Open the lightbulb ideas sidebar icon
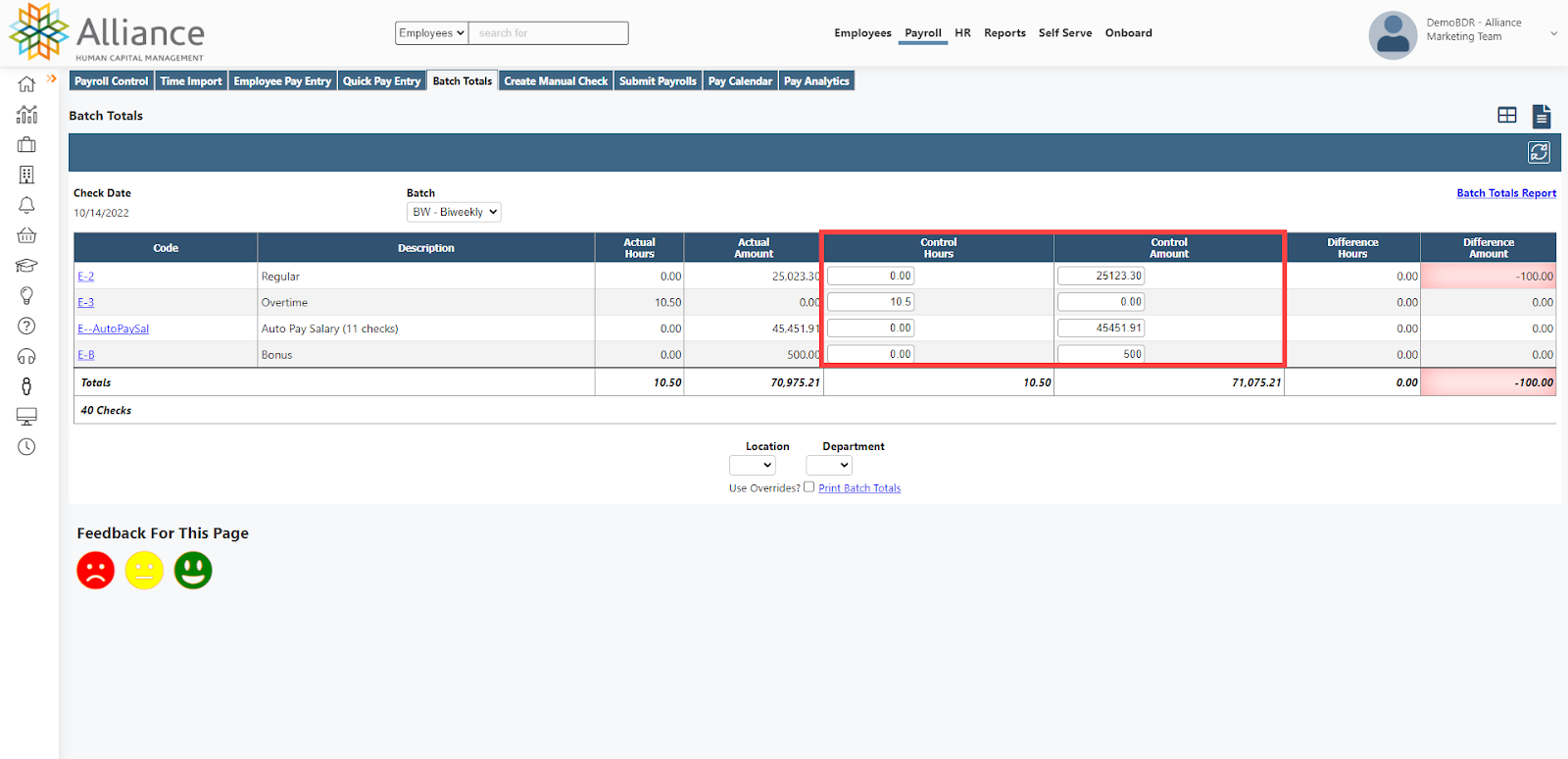 tap(26, 296)
